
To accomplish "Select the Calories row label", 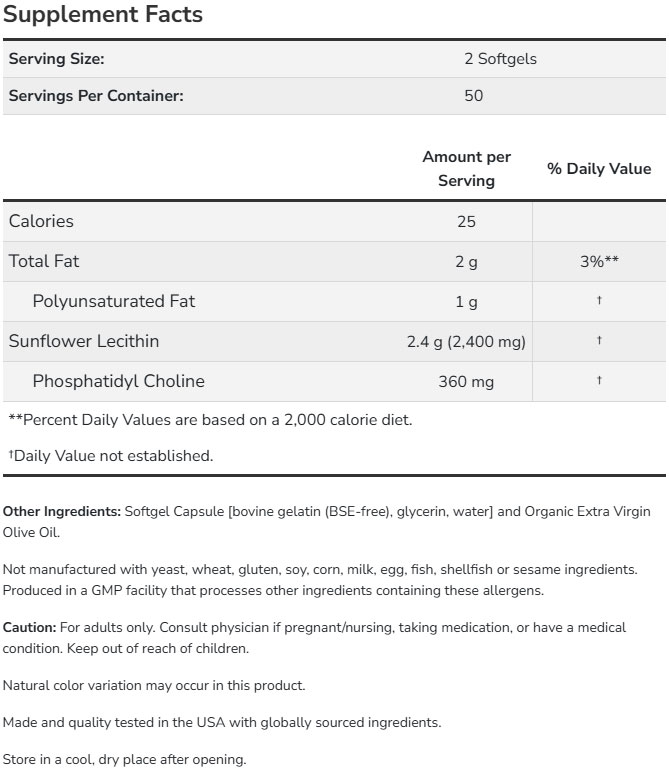I will tap(41, 221).
